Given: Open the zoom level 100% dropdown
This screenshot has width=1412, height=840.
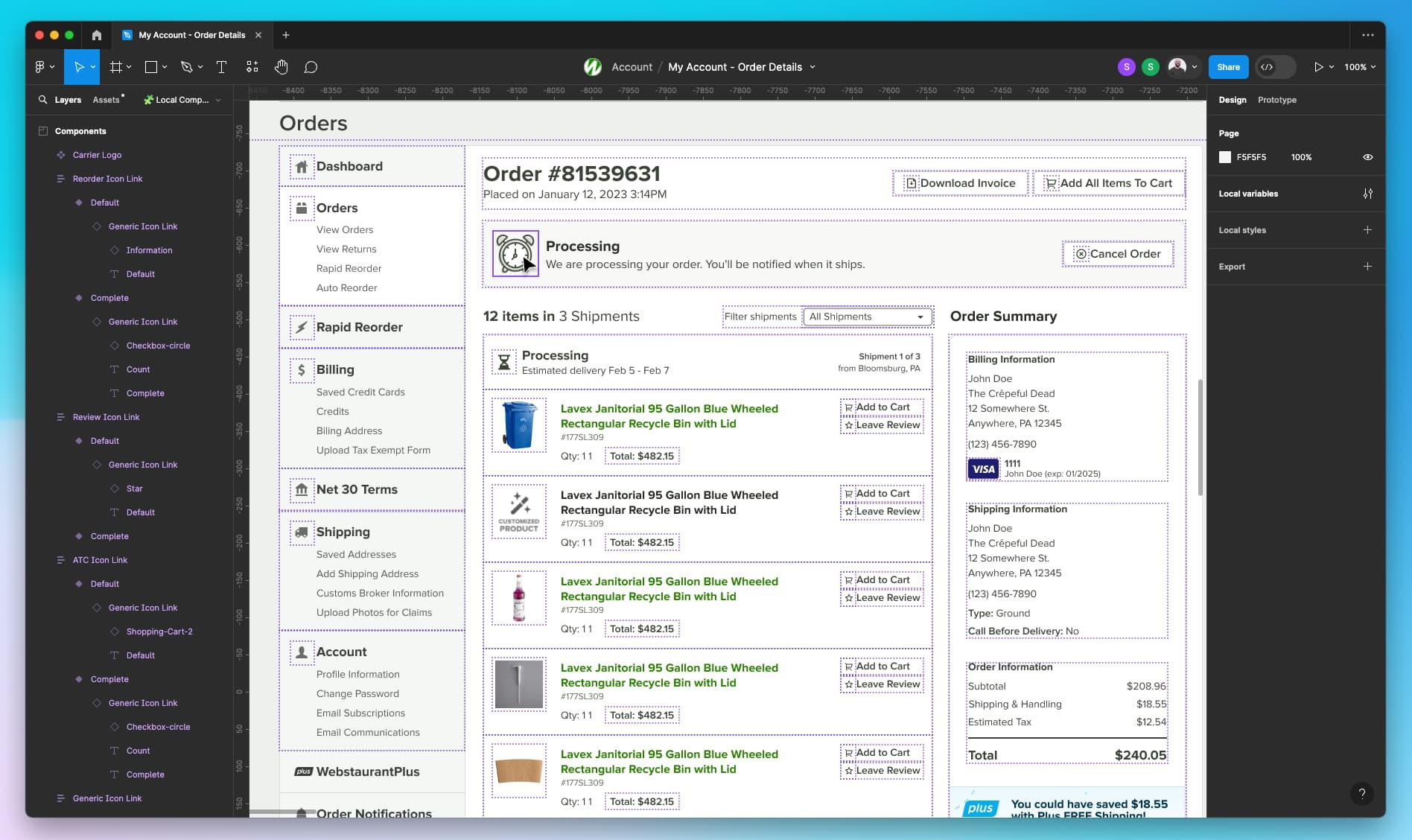Looking at the screenshot, I should click(1359, 67).
